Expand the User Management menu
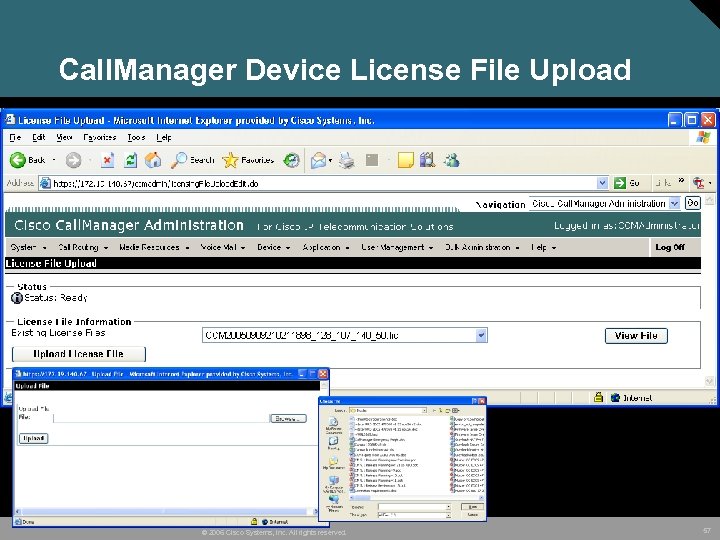This screenshot has height=540, width=720. click(x=397, y=248)
